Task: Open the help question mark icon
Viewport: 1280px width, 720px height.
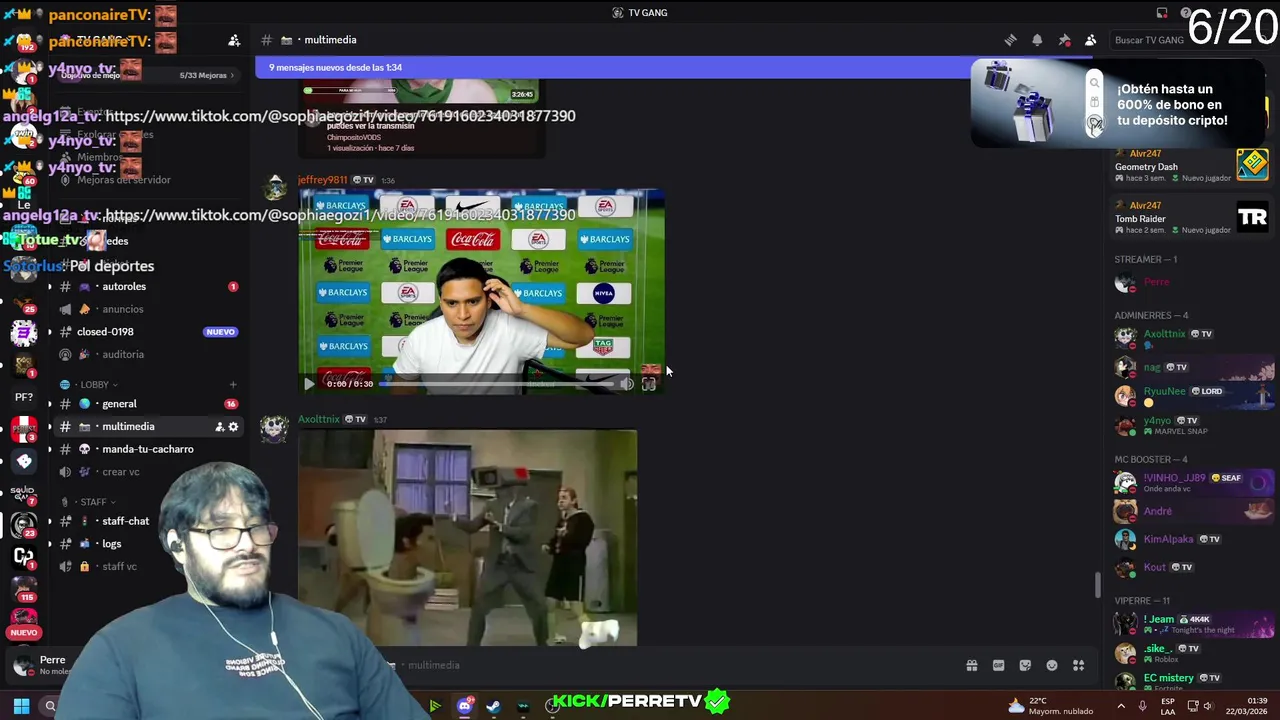Action: pos(1186,13)
